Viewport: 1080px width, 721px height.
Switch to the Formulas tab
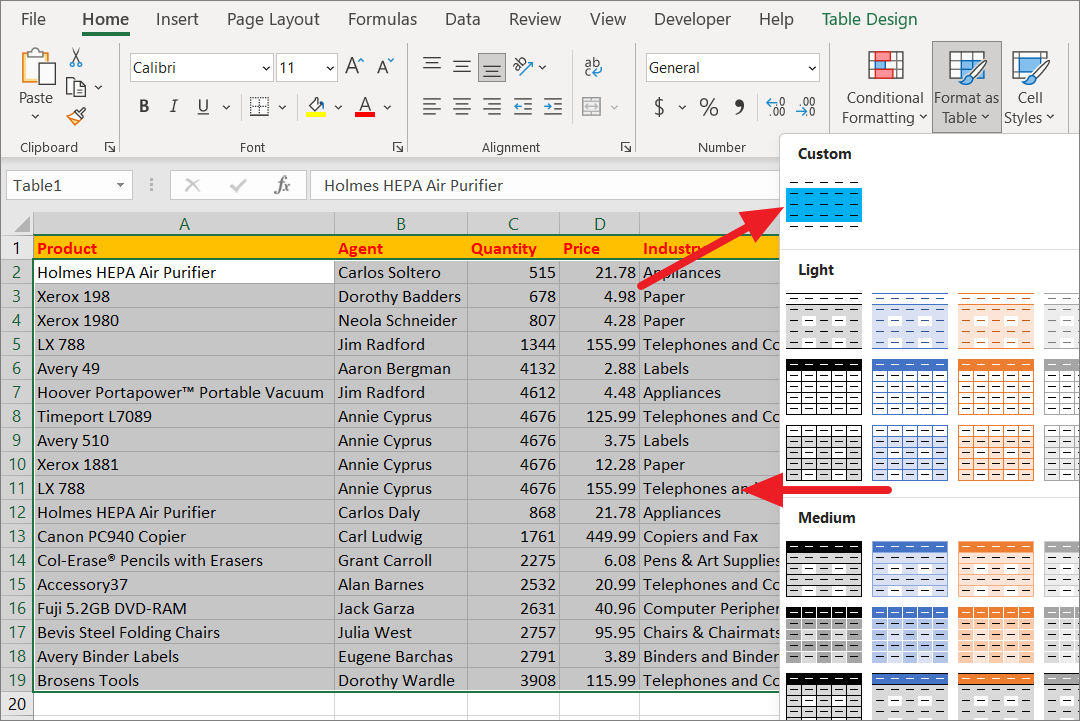[382, 19]
